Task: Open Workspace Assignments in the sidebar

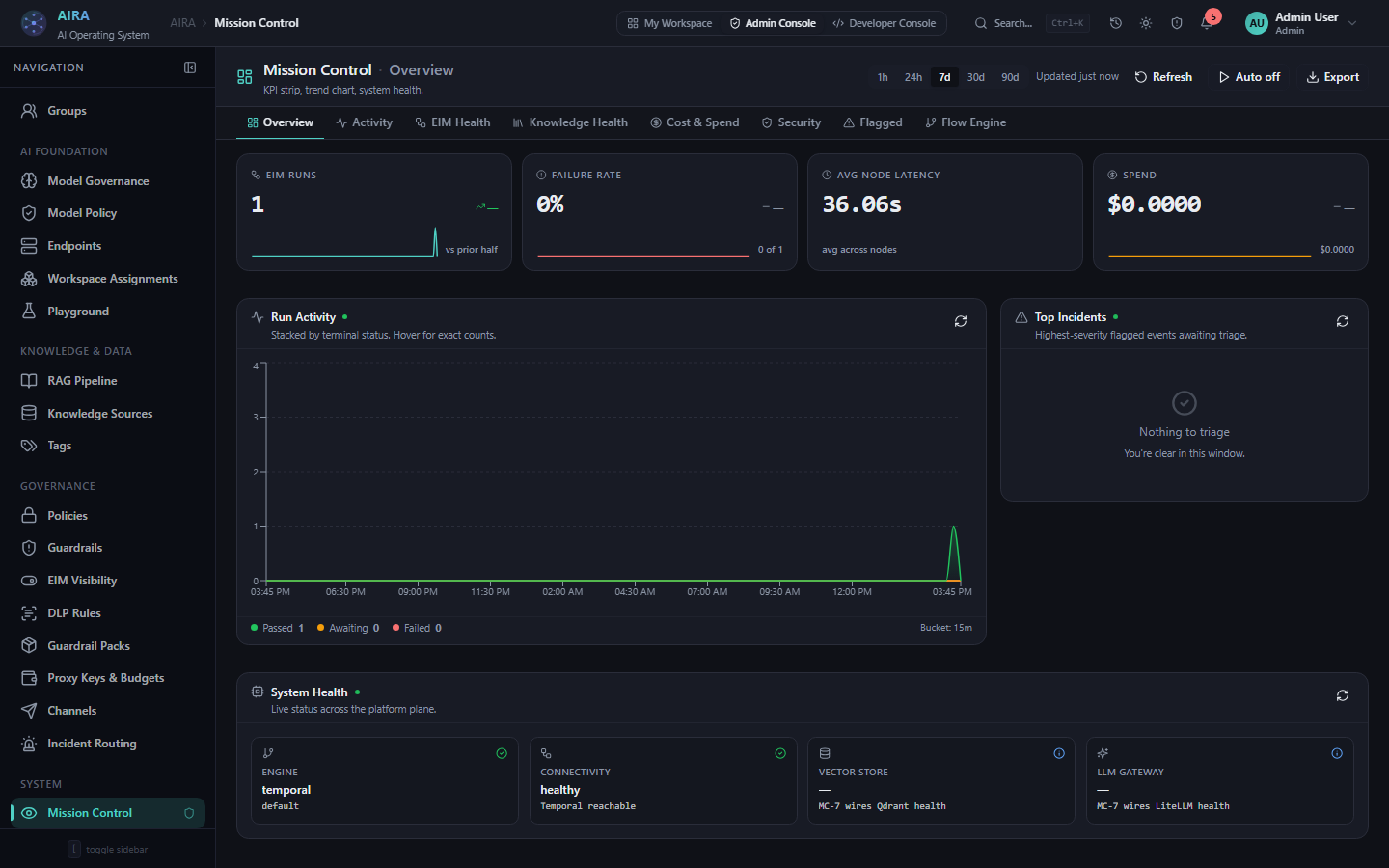Action: (x=108, y=279)
